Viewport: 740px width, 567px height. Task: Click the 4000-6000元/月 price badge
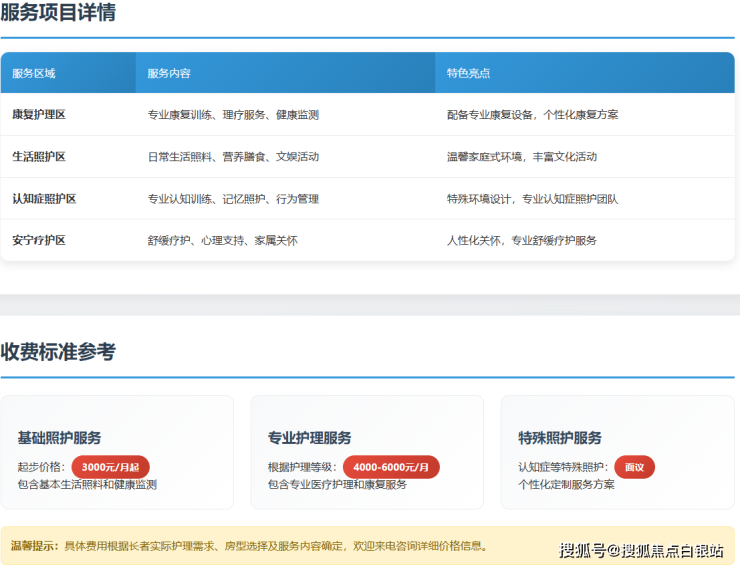[x=391, y=467]
